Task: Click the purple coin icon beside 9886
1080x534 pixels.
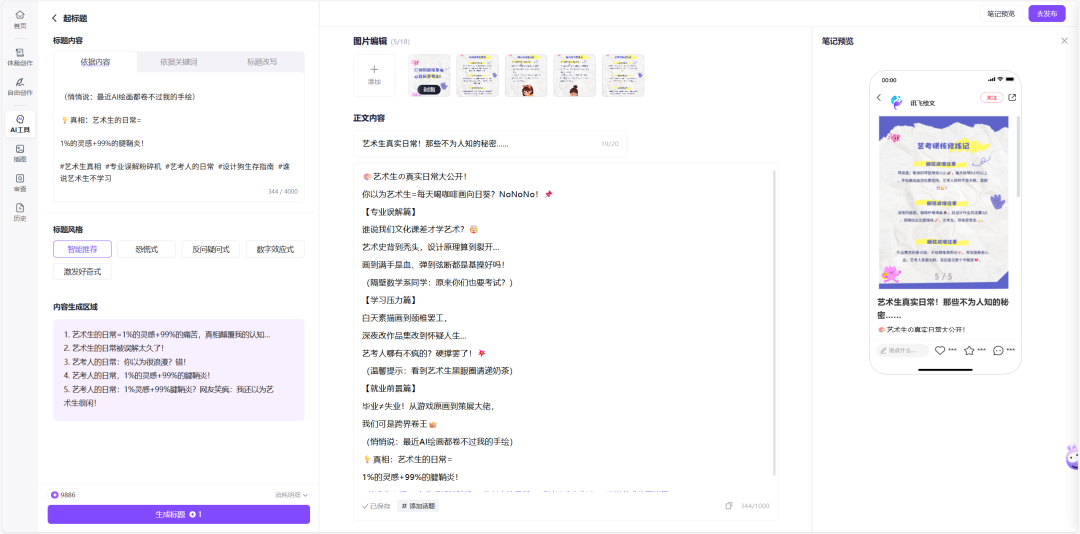Action: [x=54, y=495]
